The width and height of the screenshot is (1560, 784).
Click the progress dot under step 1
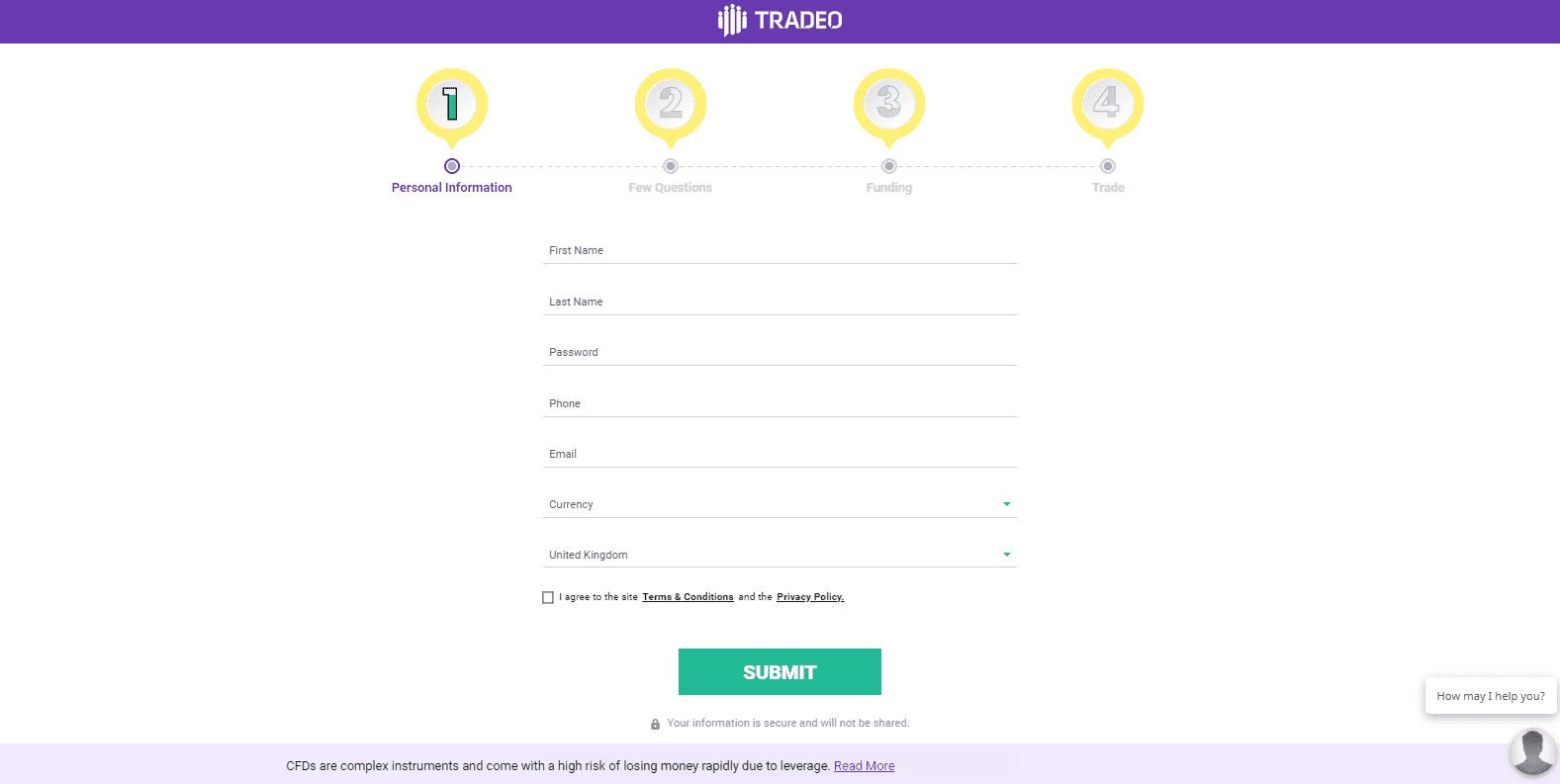pos(451,166)
